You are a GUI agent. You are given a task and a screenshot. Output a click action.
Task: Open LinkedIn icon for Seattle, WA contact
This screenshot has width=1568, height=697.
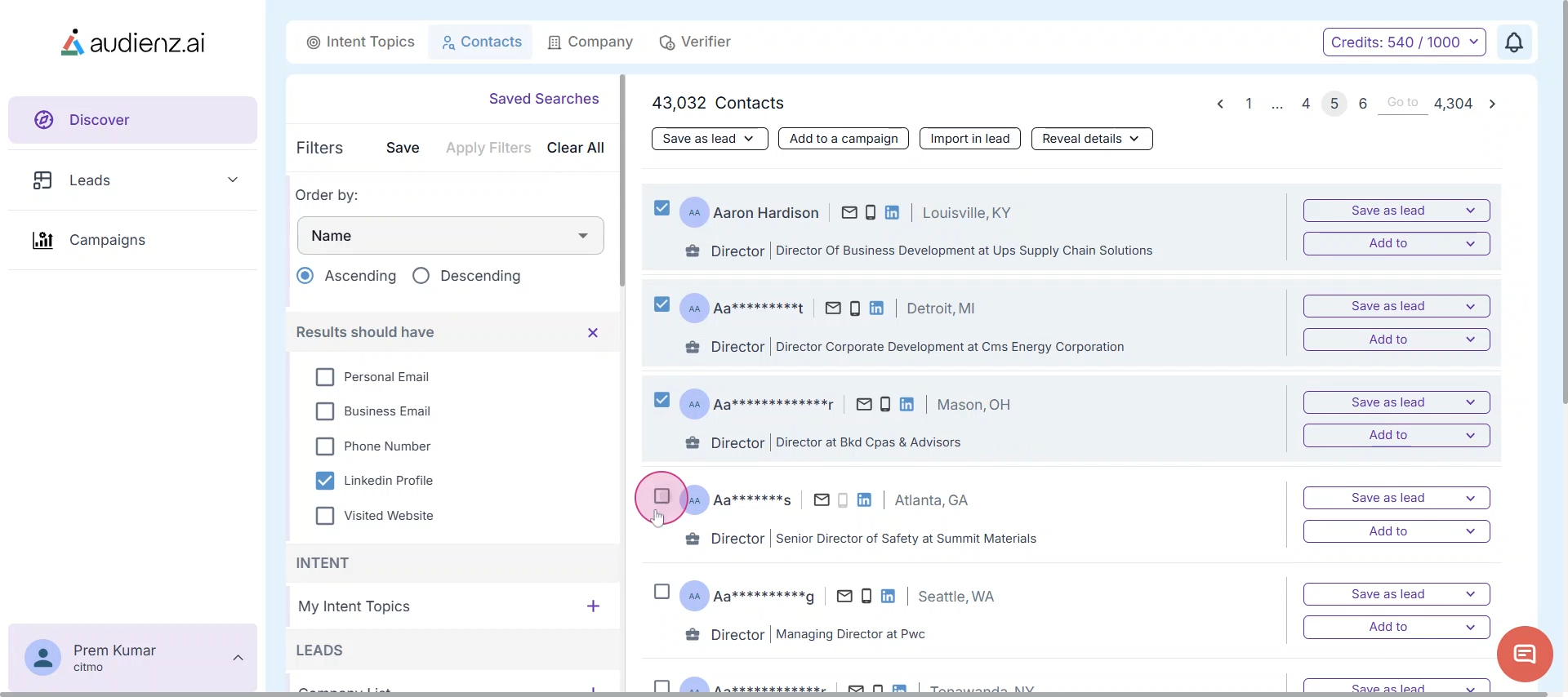click(x=888, y=596)
